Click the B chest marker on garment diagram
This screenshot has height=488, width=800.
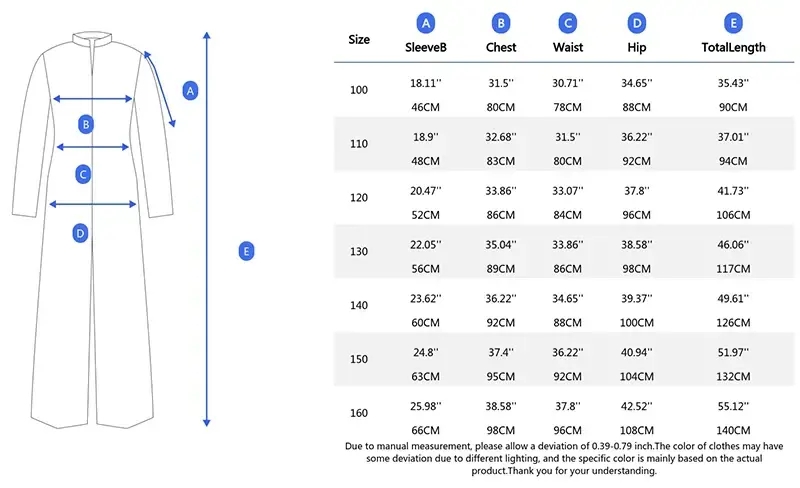click(86, 124)
